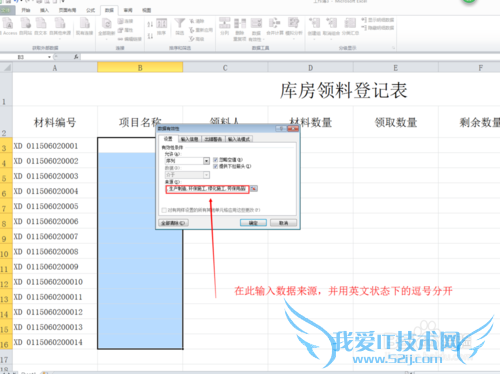Viewport: 500px width, 374px height.
Task: Click the 材料编号 header cell
Action: pos(55,122)
